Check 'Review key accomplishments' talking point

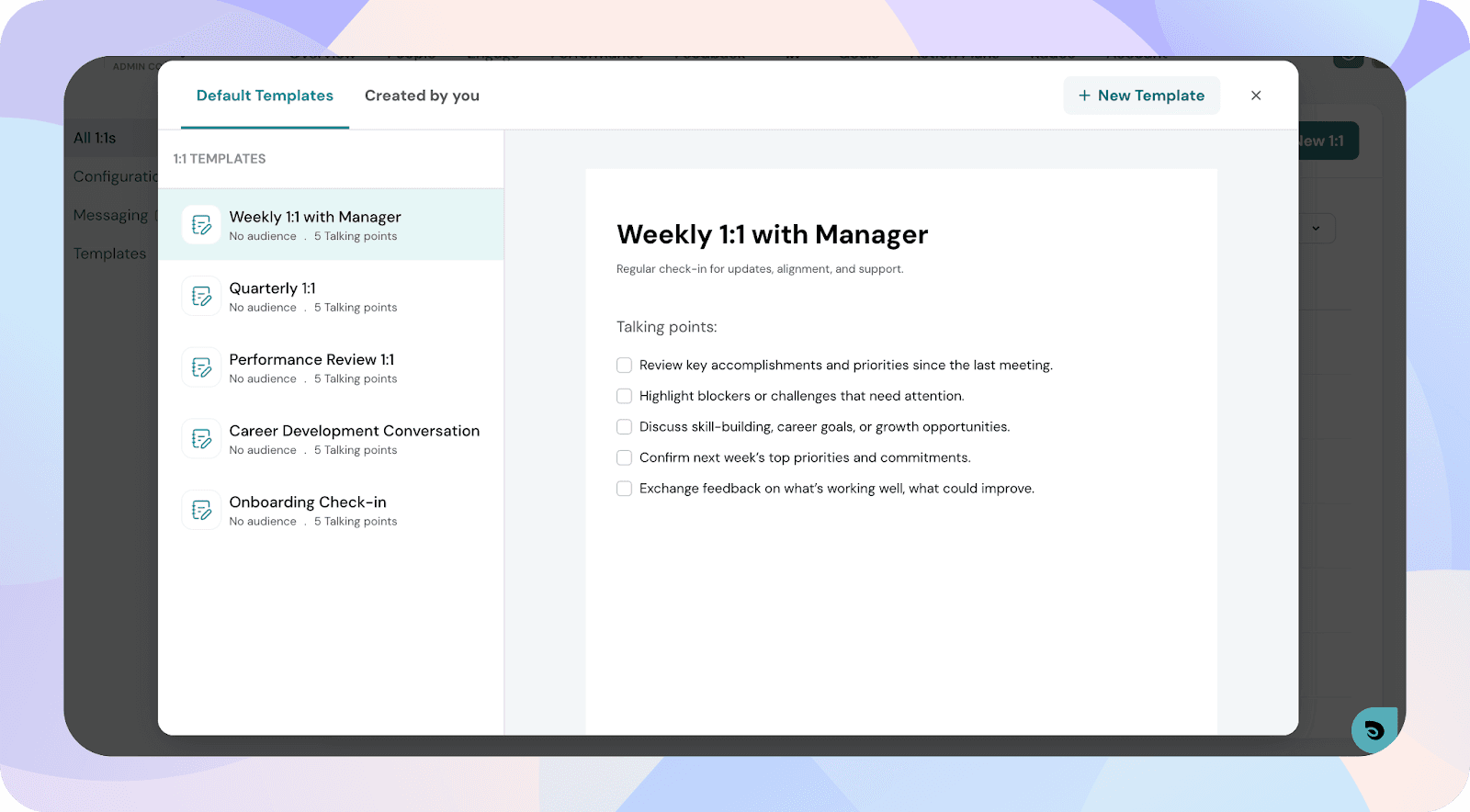tap(624, 366)
